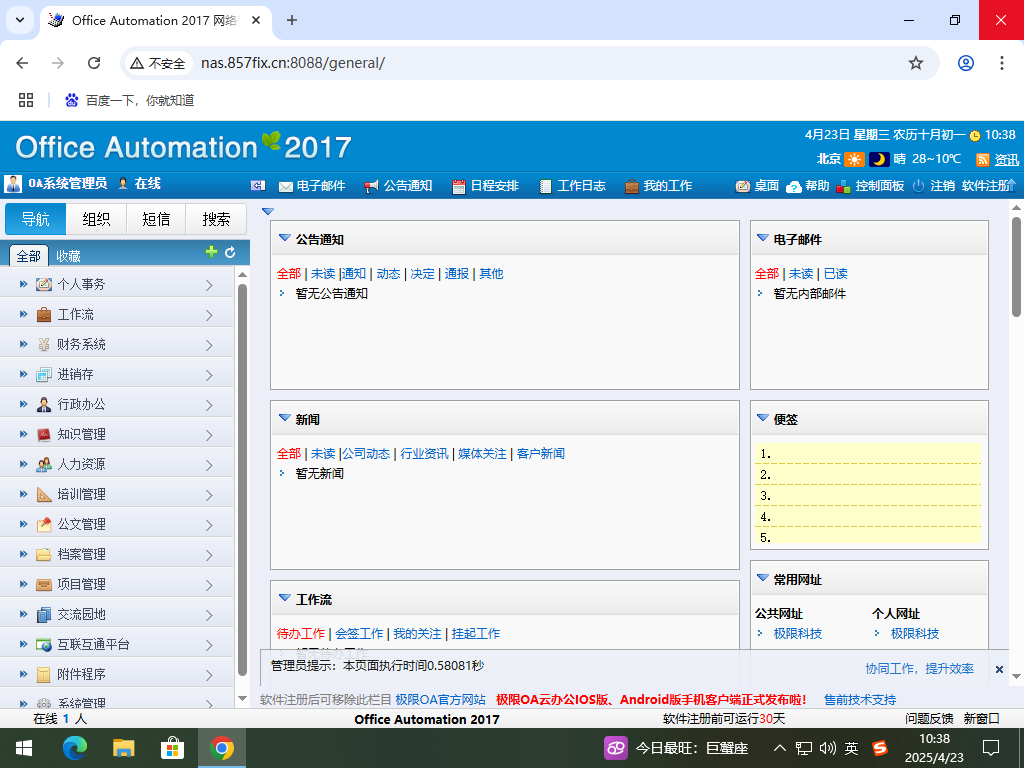Collapse the 新闻 panel triangle

pyautogui.click(x=285, y=417)
